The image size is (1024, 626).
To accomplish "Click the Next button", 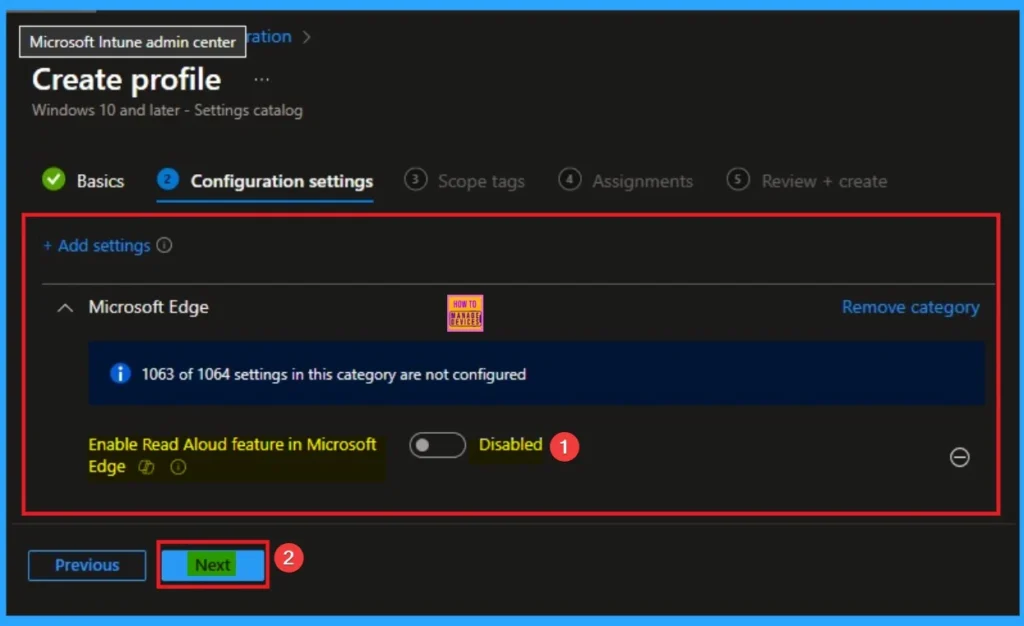I will (x=213, y=565).
